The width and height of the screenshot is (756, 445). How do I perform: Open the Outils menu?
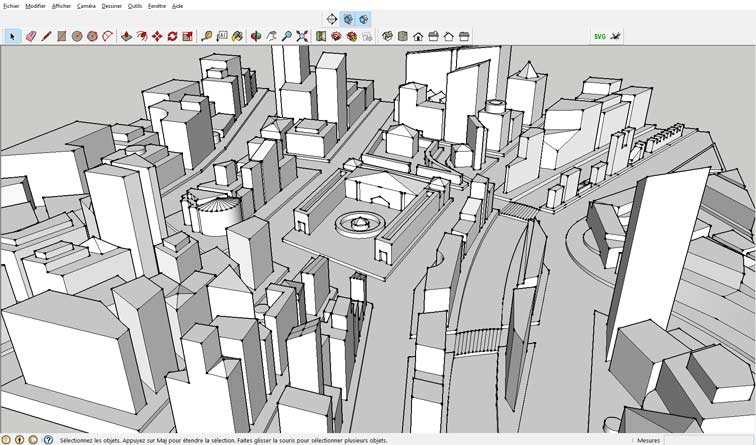[135, 6]
